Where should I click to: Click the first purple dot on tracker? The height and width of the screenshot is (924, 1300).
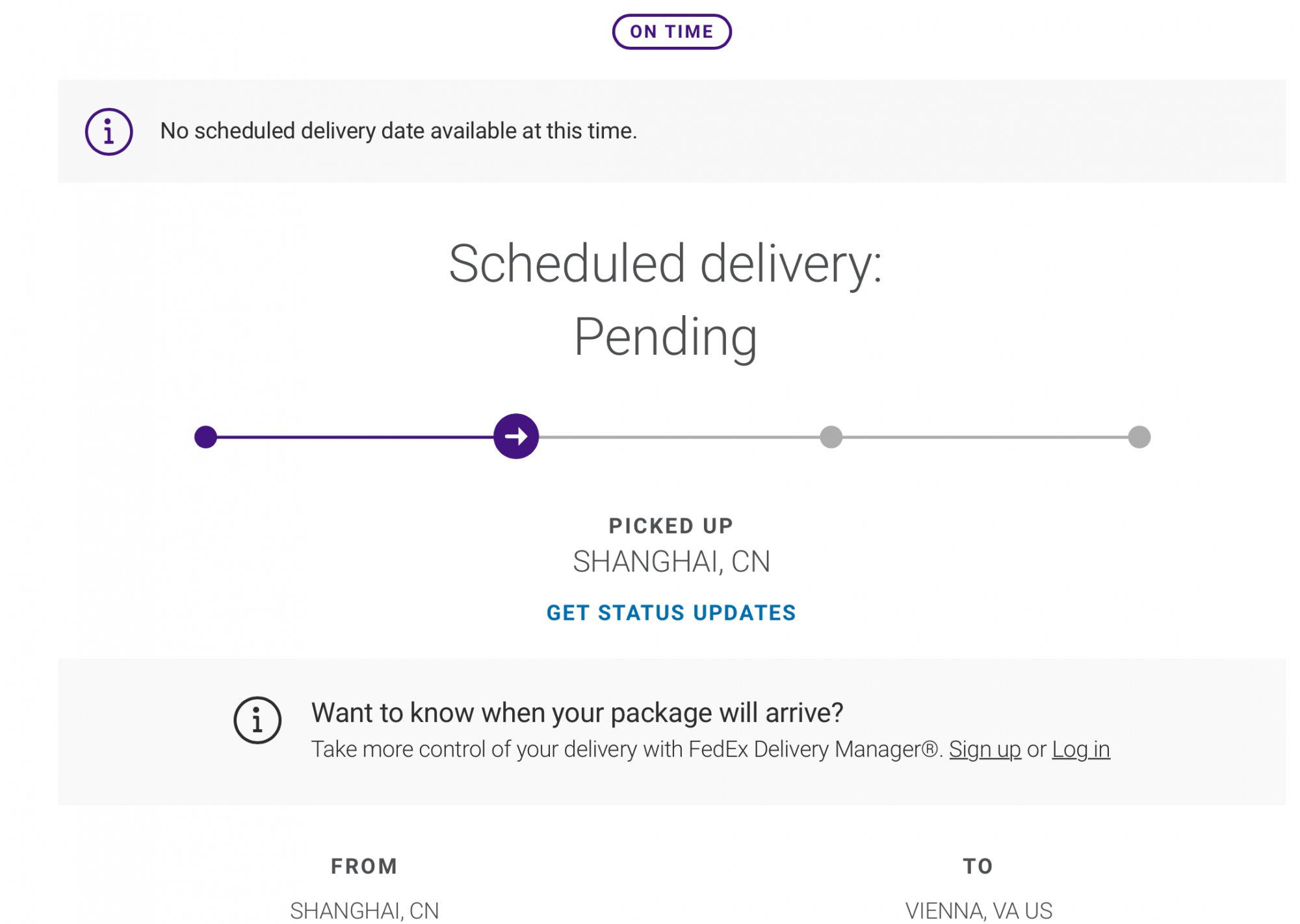205,437
